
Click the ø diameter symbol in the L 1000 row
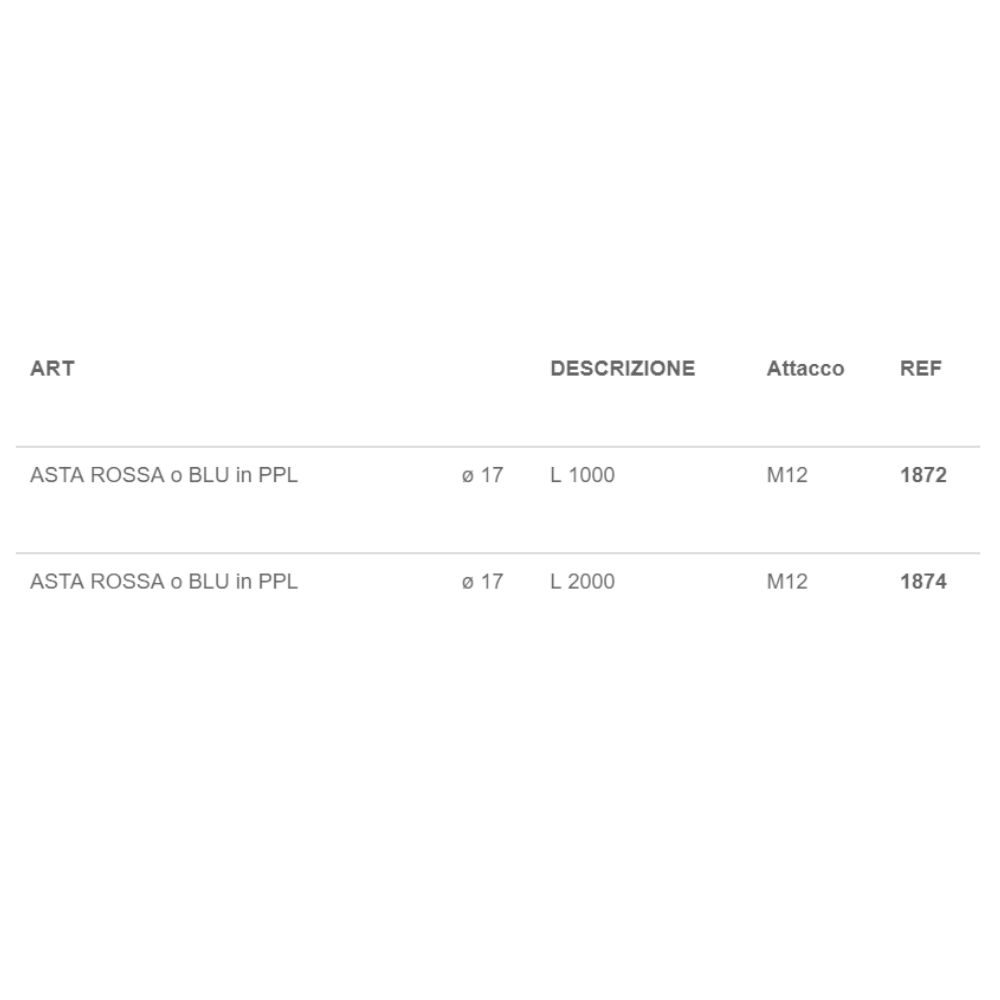[x=467, y=476]
